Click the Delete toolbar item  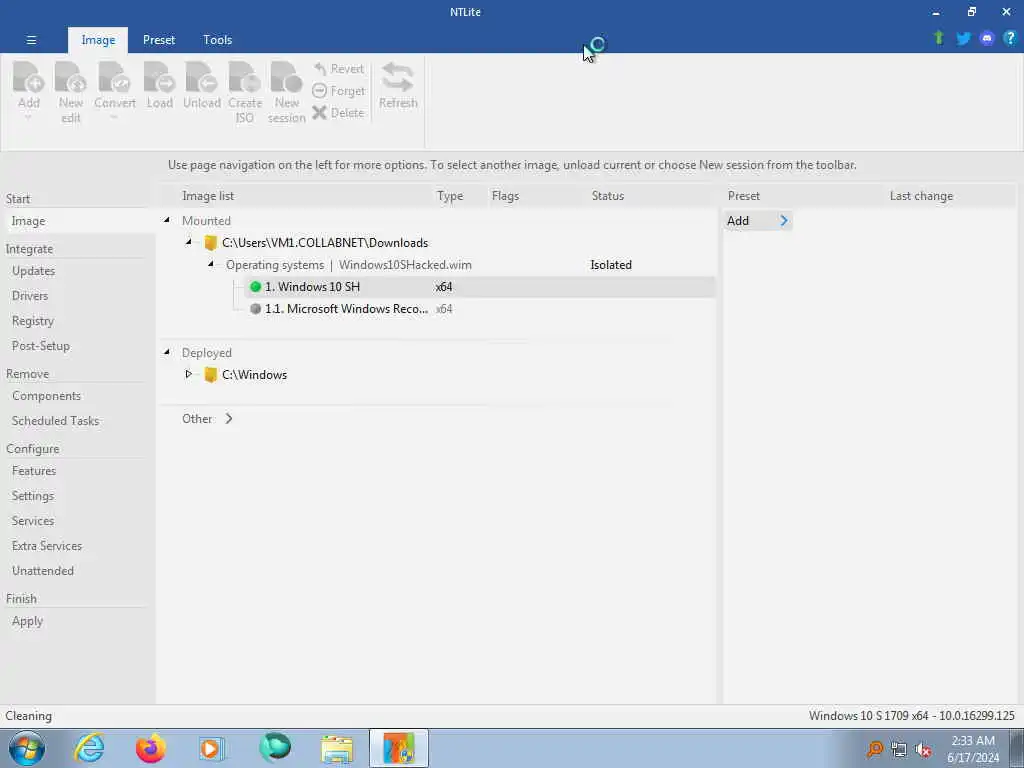click(338, 112)
